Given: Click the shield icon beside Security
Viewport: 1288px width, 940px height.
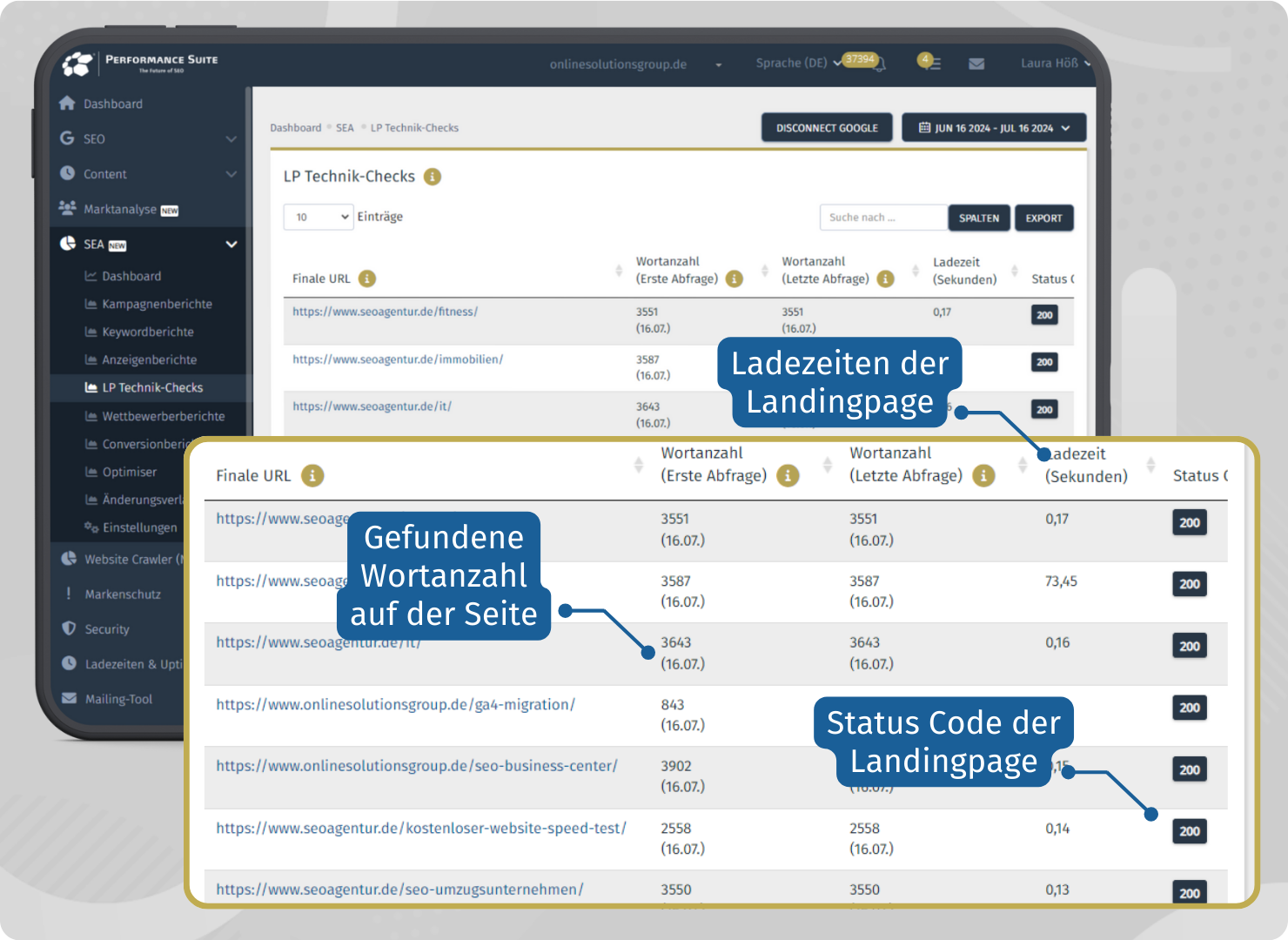Looking at the screenshot, I should point(69,628).
